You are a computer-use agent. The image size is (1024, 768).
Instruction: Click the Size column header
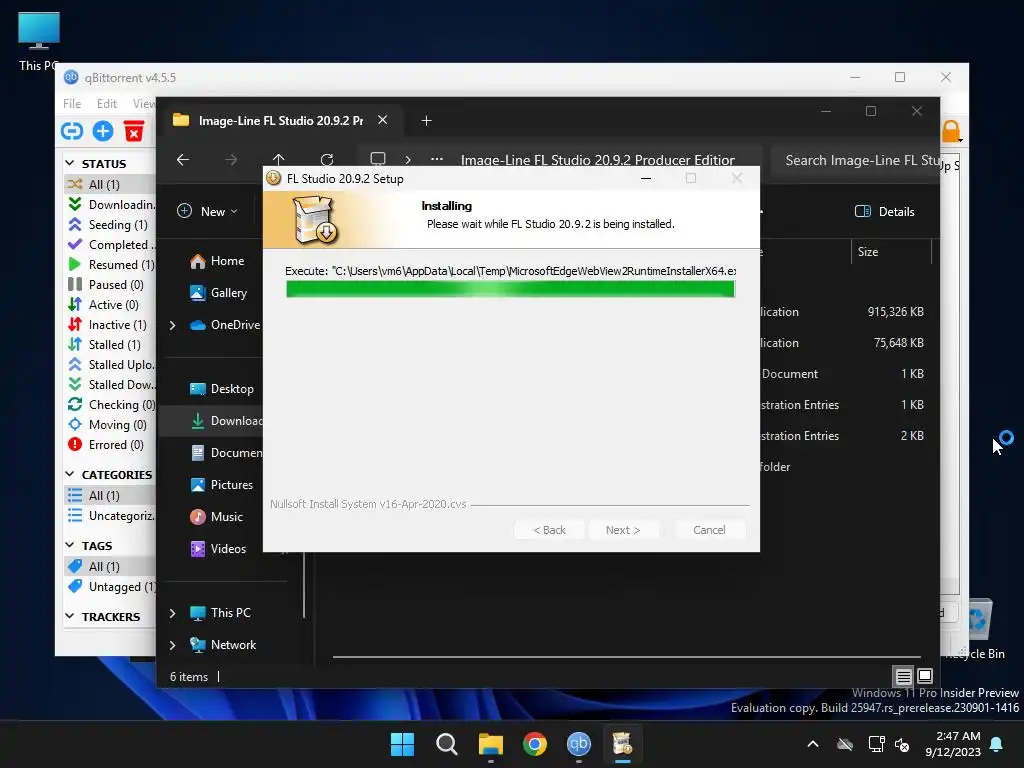[891, 252]
